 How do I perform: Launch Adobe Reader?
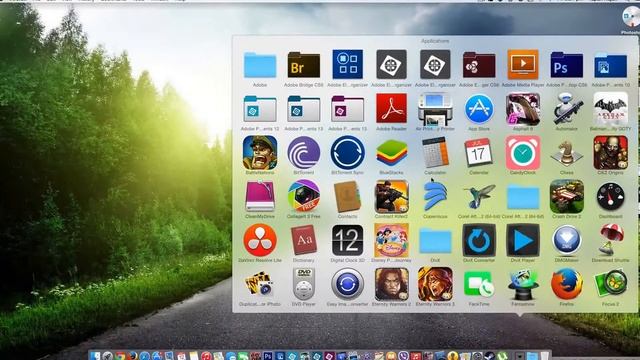click(x=391, y=108)
